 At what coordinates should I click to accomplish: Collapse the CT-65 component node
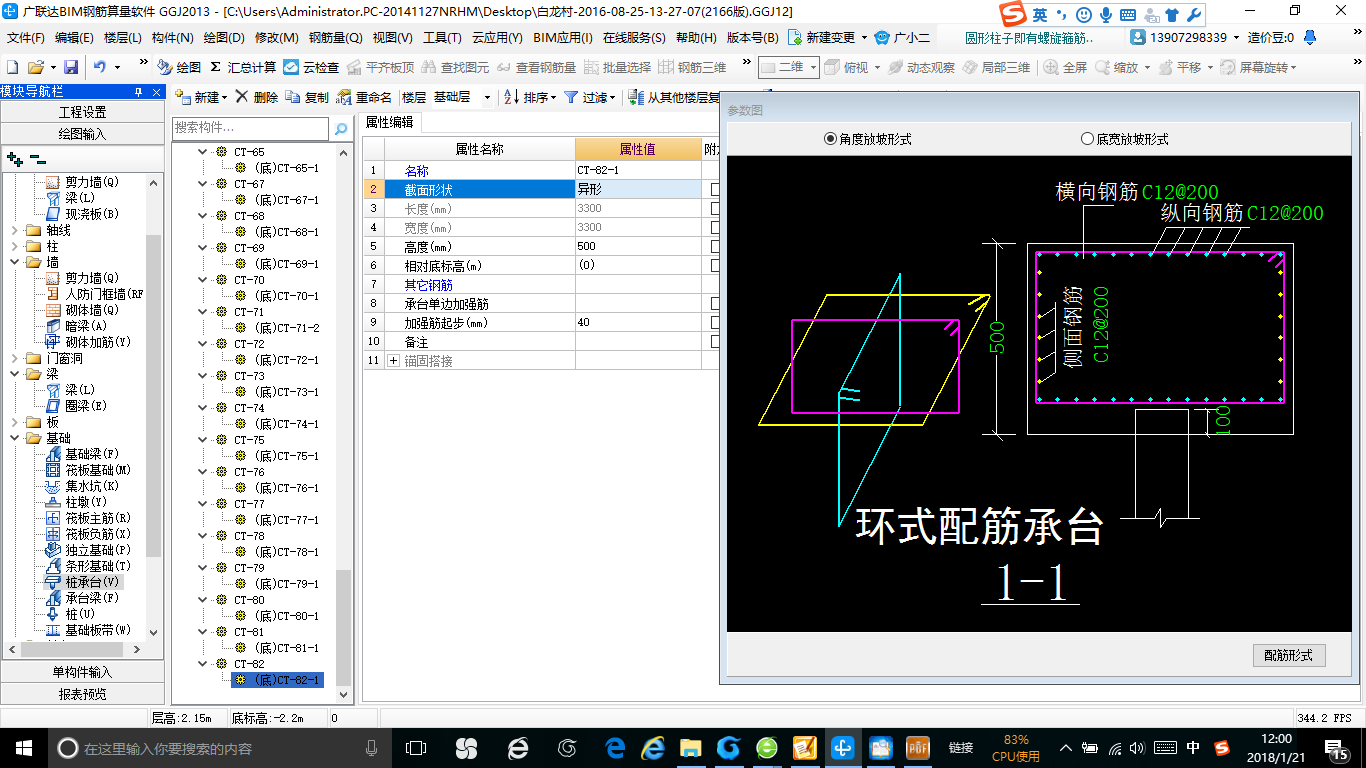(203, 152)
